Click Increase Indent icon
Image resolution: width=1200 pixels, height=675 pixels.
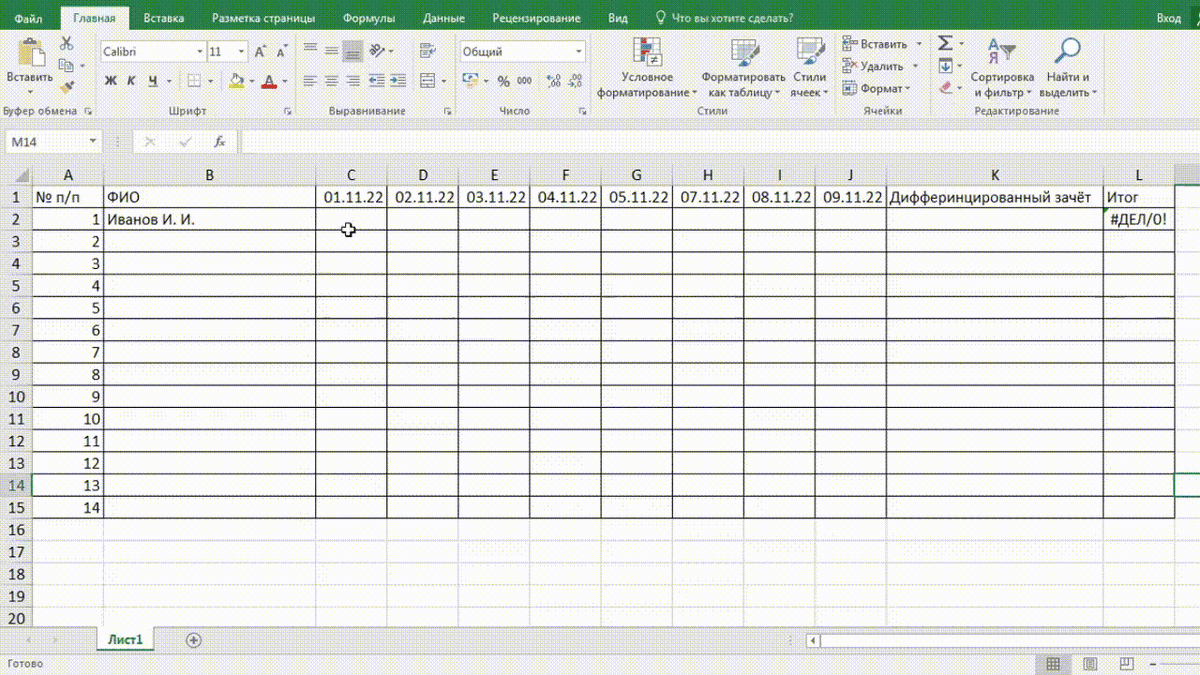pyautogui.click(x=398, y=81)
